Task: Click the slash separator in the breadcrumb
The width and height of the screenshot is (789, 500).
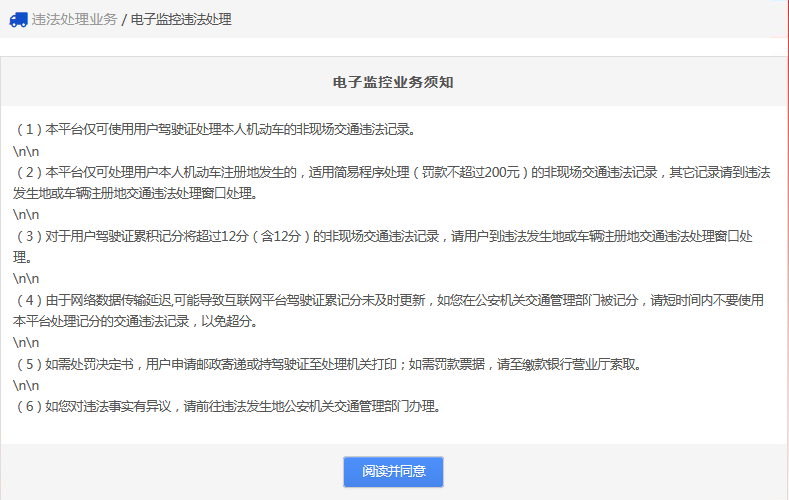Action: (x=123, y=19)
